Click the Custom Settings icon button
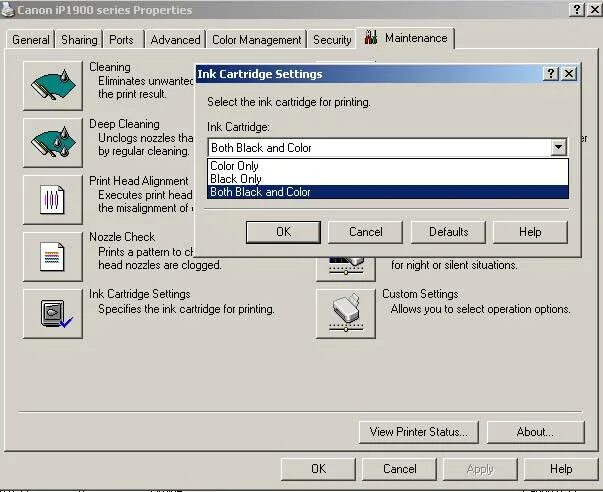 click(346, 314)
